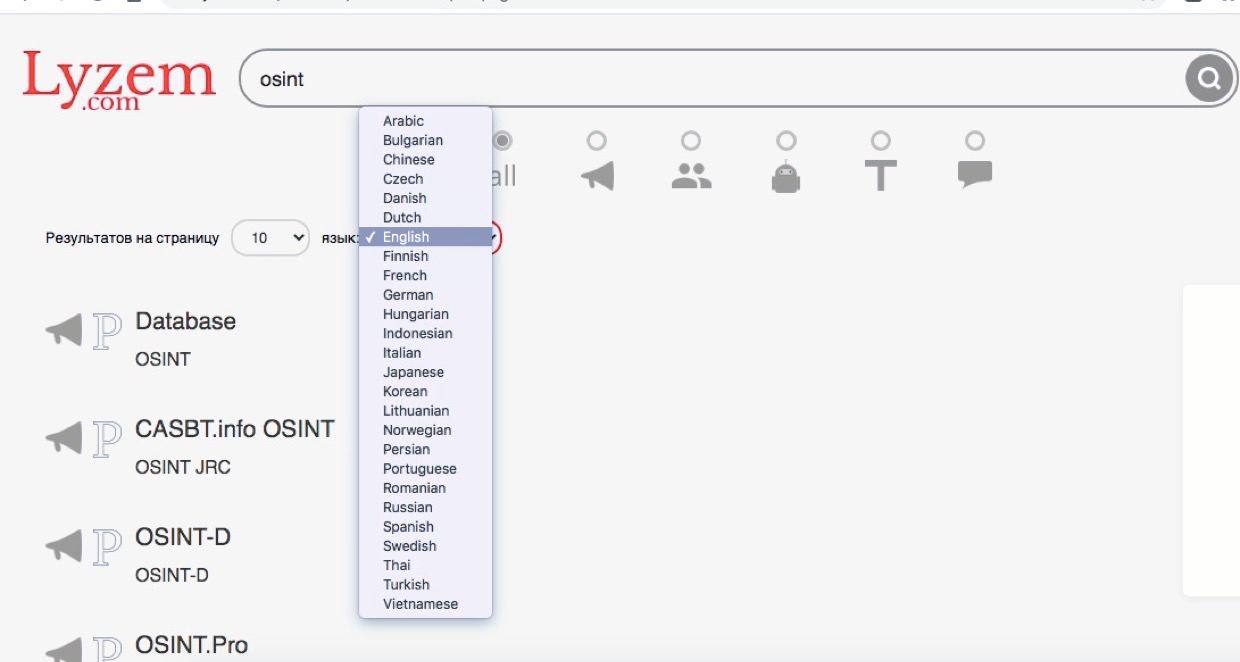Pick Italian in the language dropdown
Screen dimensions: 1240x662
pyautogui.click(x=425, y=353)
